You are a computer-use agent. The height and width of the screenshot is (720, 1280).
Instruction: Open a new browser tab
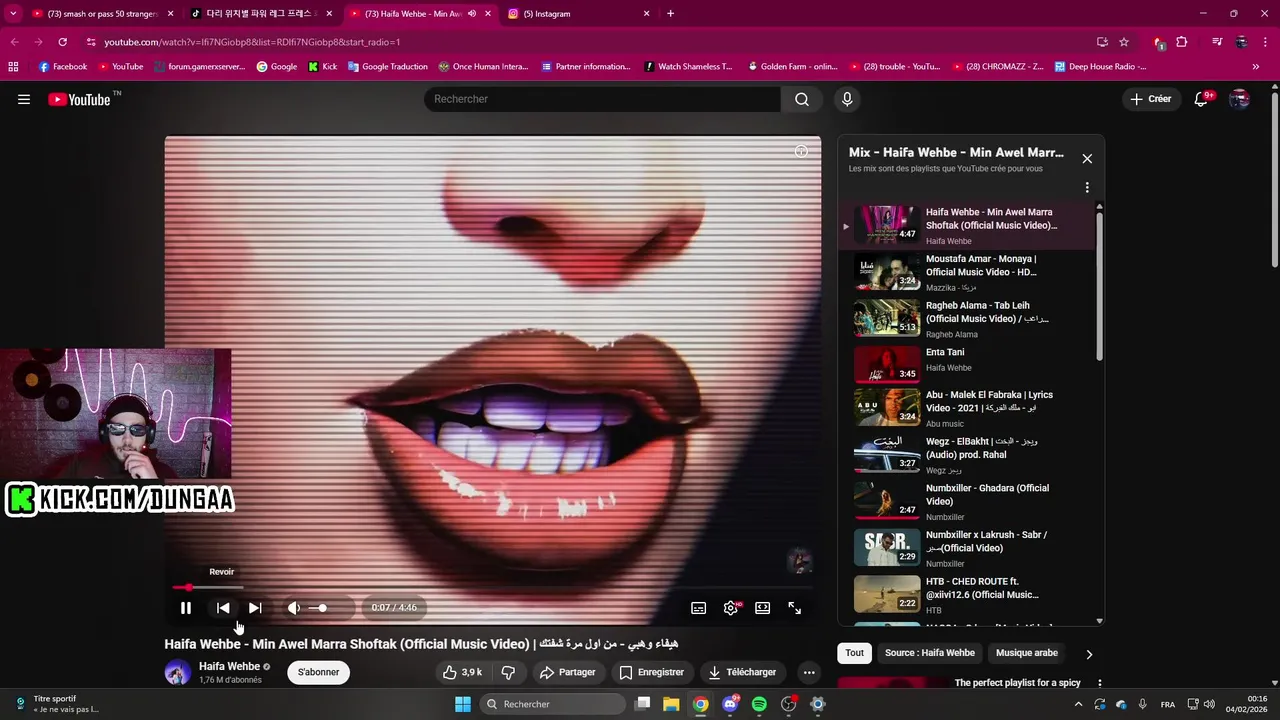[670, 14]
